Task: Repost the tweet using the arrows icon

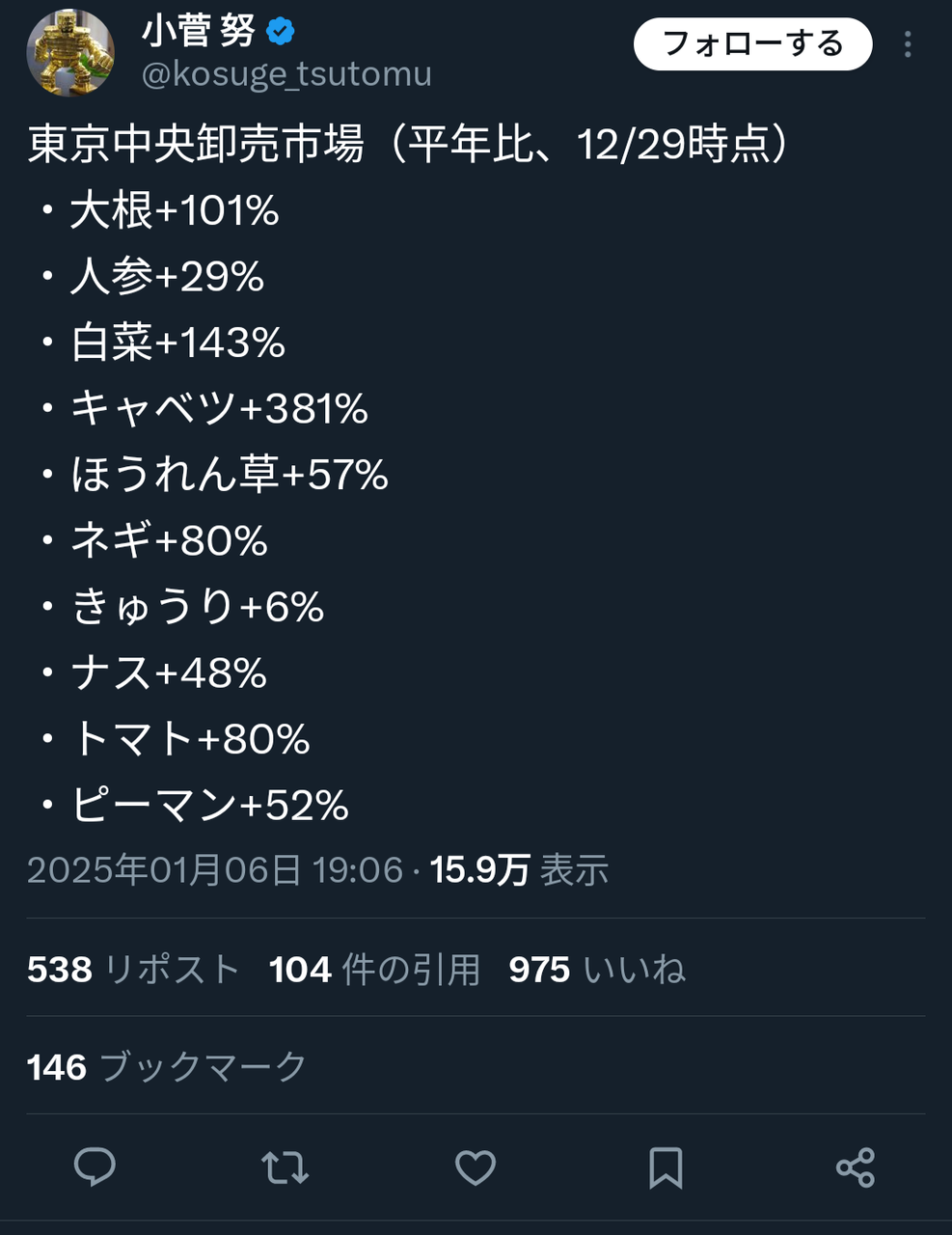Action: [x=286, y=1167]
